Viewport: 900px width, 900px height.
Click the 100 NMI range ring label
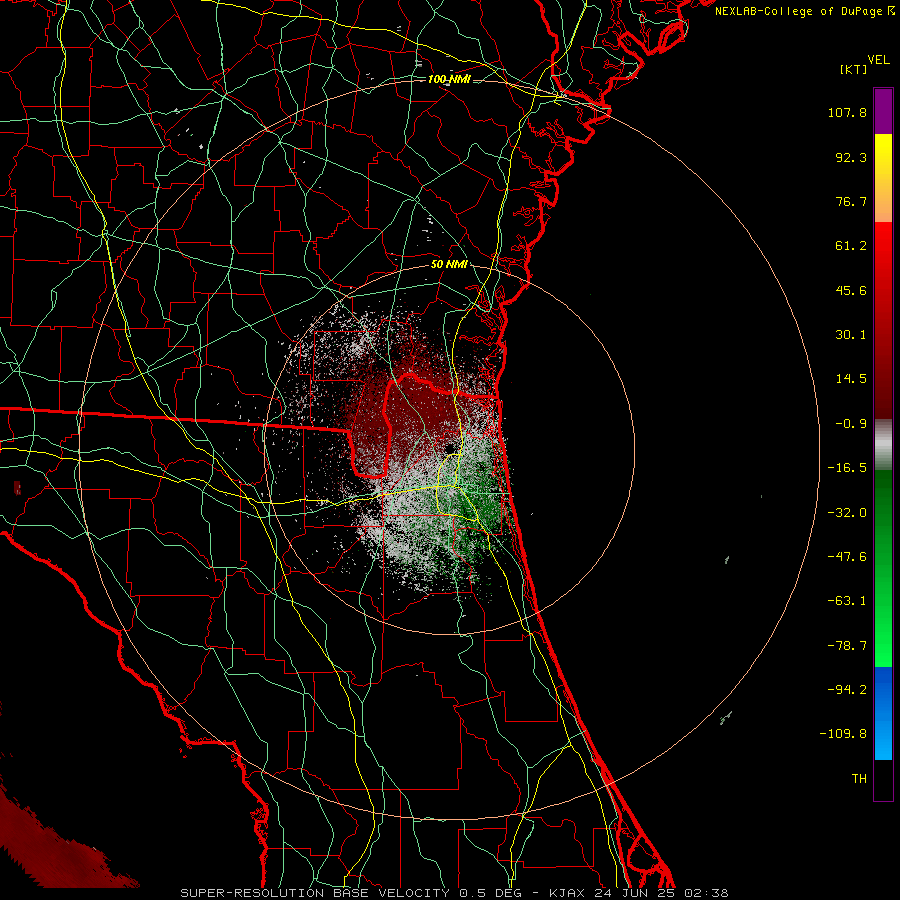449,79
